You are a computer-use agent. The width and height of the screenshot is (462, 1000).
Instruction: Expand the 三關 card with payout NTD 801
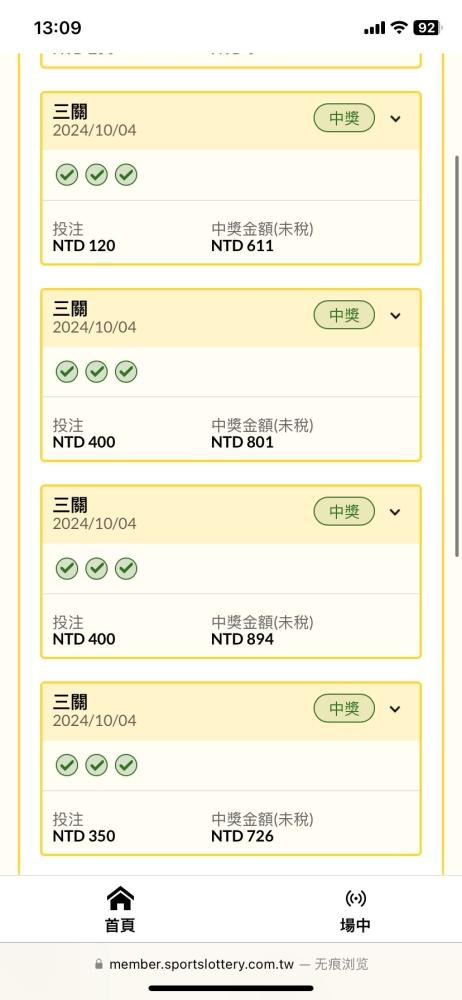[395, 315]
